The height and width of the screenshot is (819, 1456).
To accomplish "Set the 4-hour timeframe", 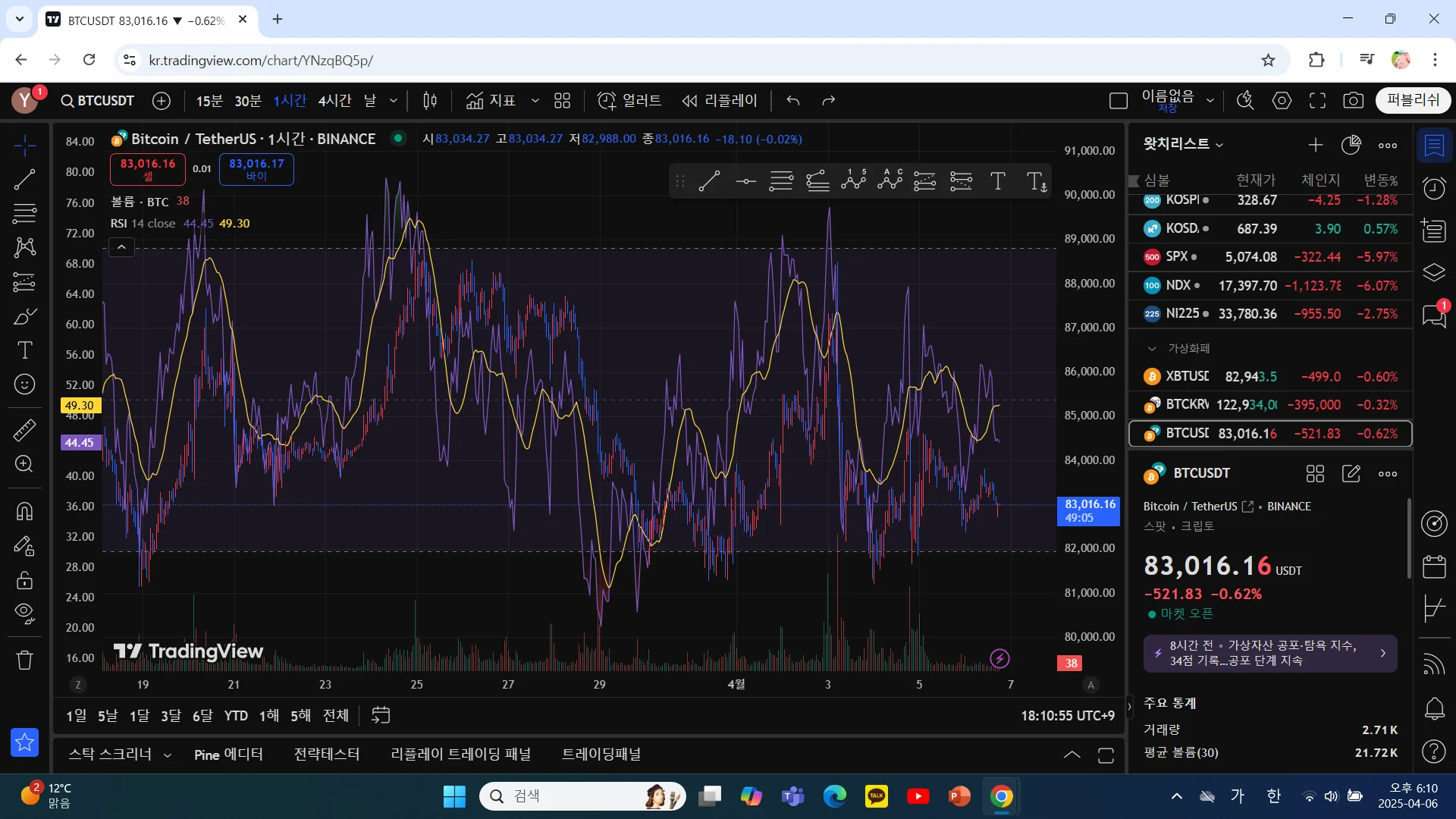I will pos(334,101).
